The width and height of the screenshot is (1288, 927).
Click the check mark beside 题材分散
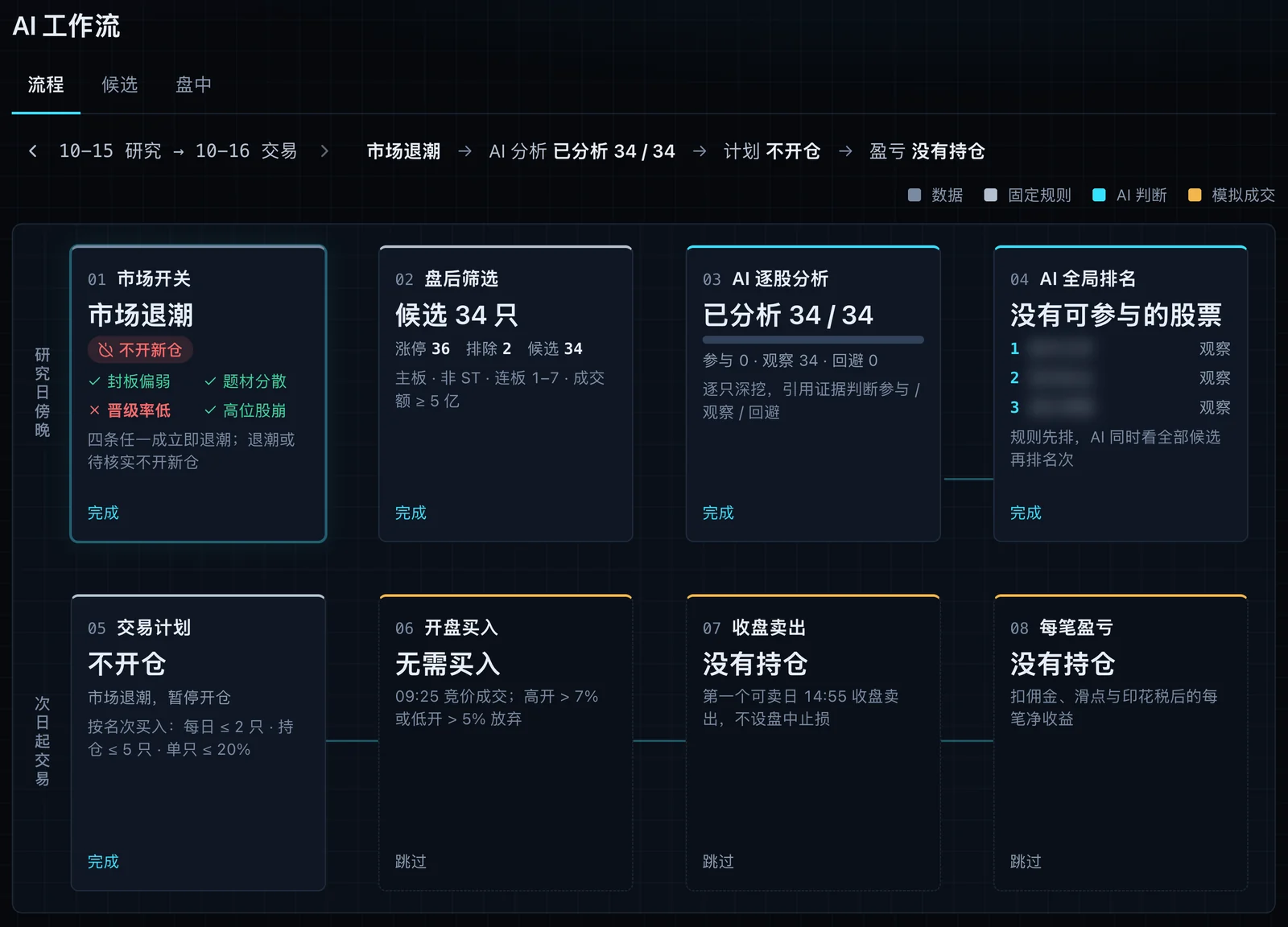tap(210, 381)
